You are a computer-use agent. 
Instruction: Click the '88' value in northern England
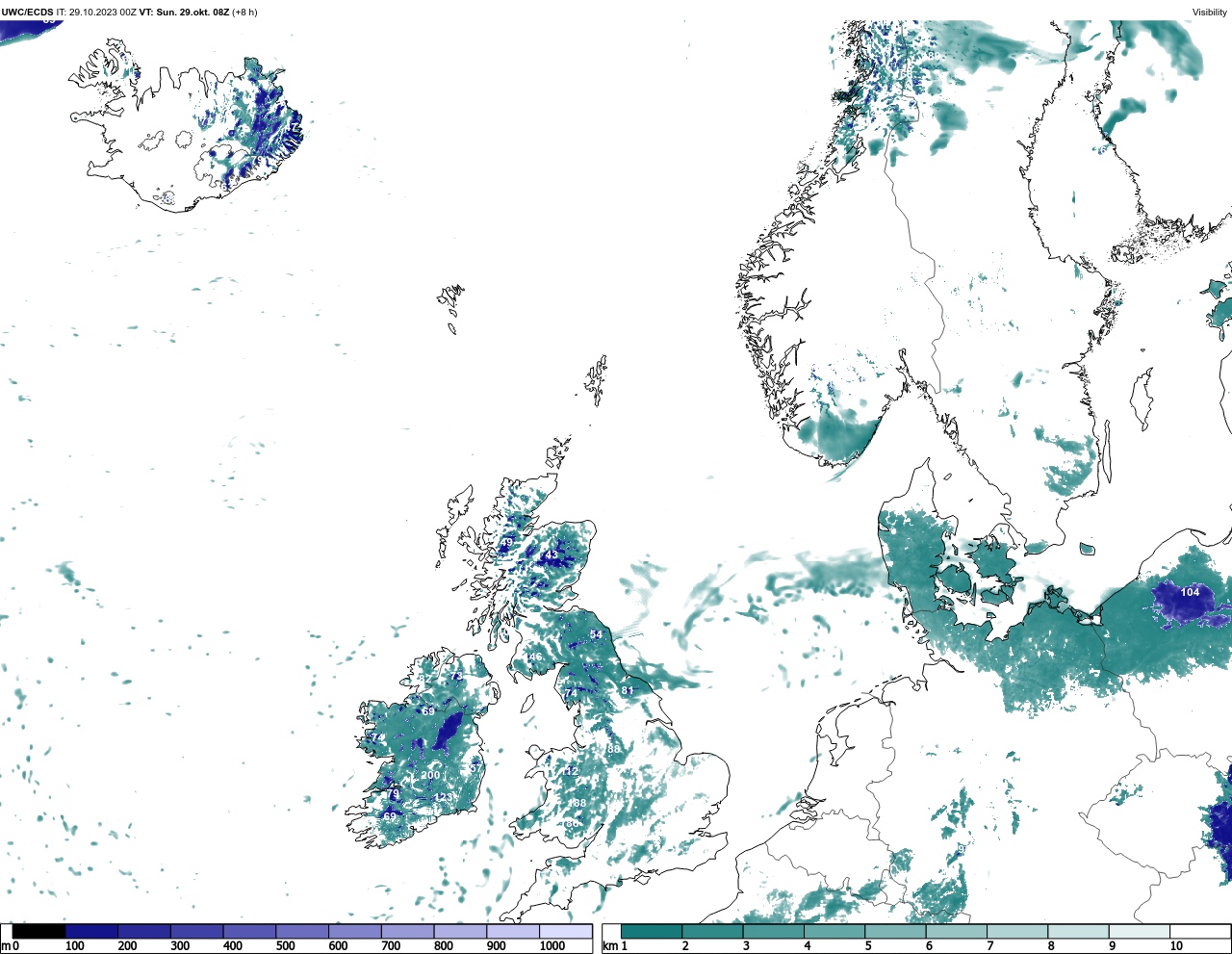(x=614, y=749)
